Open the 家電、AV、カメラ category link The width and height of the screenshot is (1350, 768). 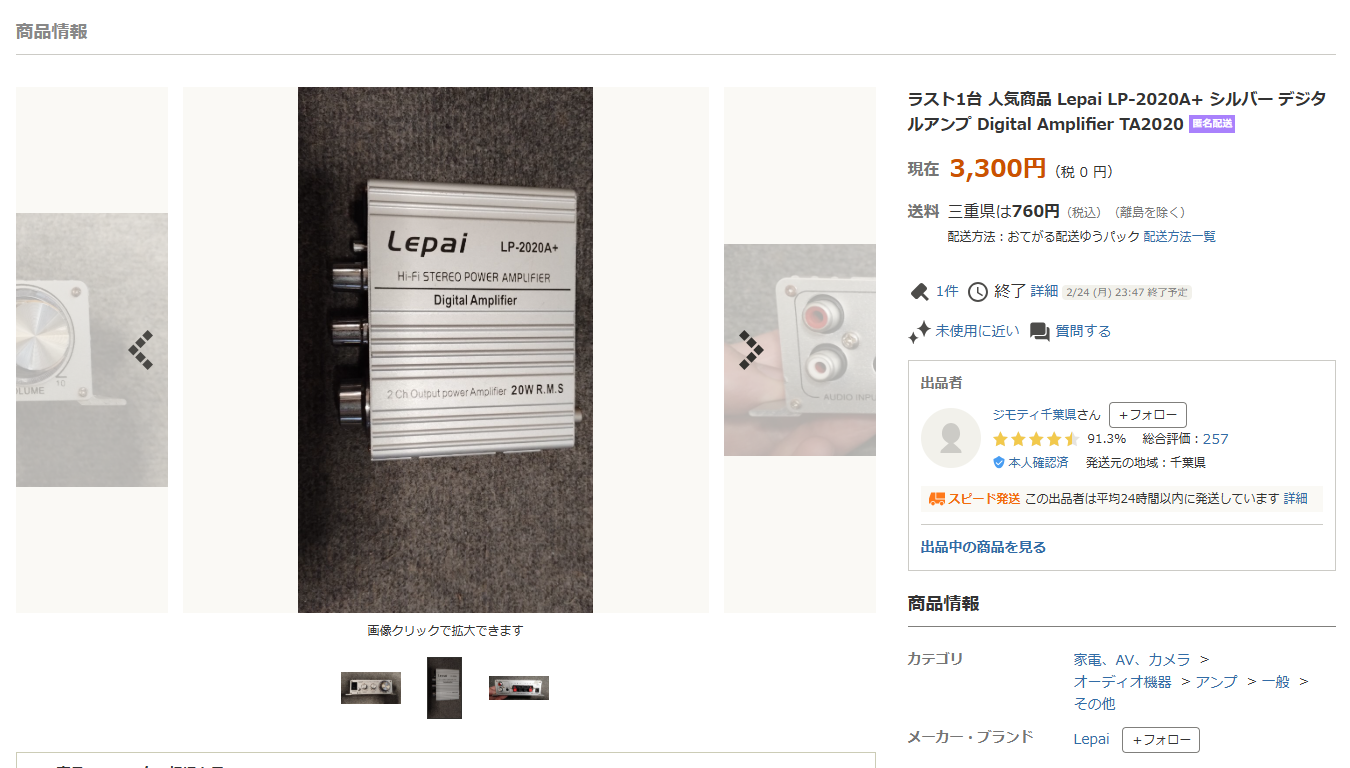(x=1132, y=660)
